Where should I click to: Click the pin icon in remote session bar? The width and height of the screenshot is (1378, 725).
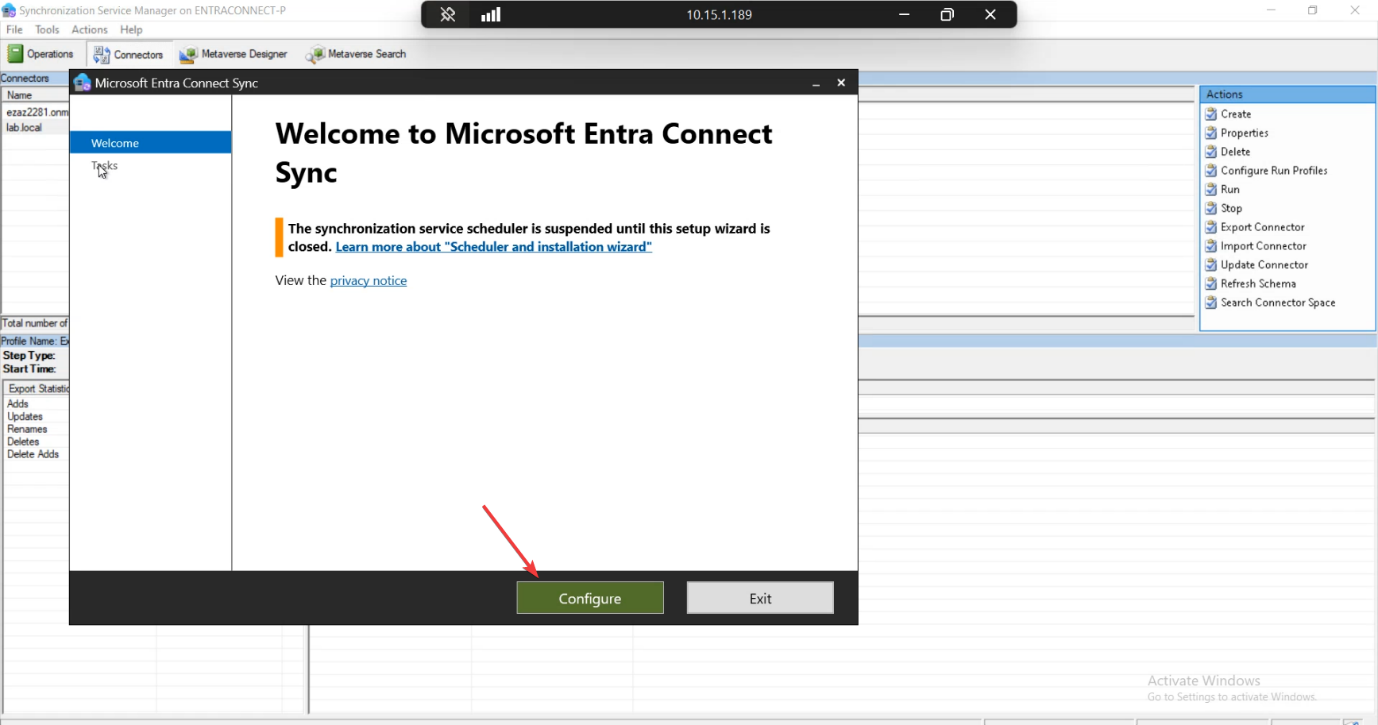[x=447, y=15]
